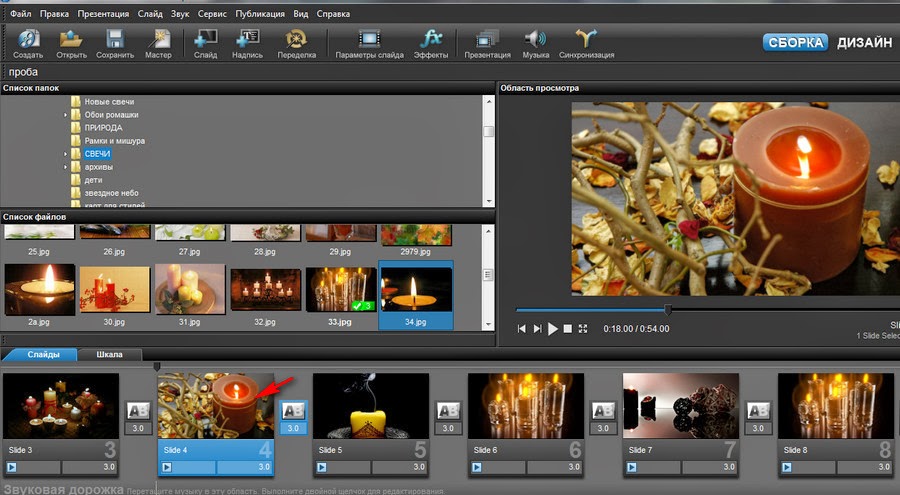Open the Вид menu
The image size is (900, 495).
[x=301, y=14]
